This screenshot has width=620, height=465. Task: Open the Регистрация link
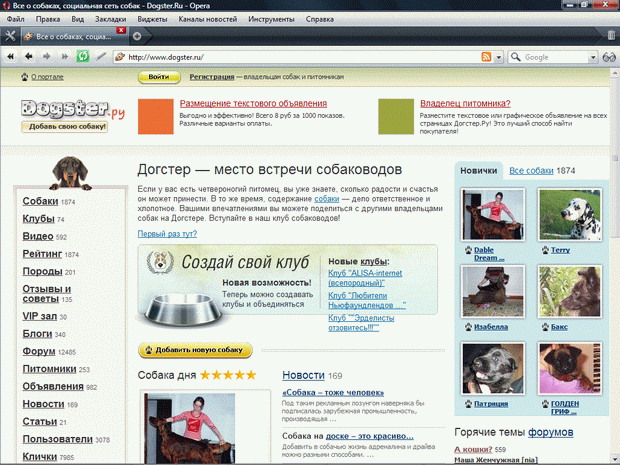[x=212, y=77]
